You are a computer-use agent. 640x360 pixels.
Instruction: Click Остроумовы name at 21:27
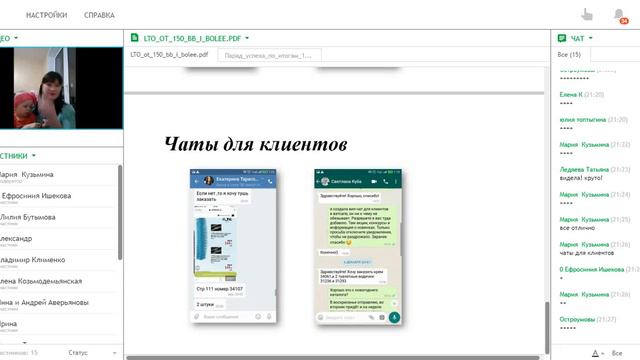(x=577, y=319)
